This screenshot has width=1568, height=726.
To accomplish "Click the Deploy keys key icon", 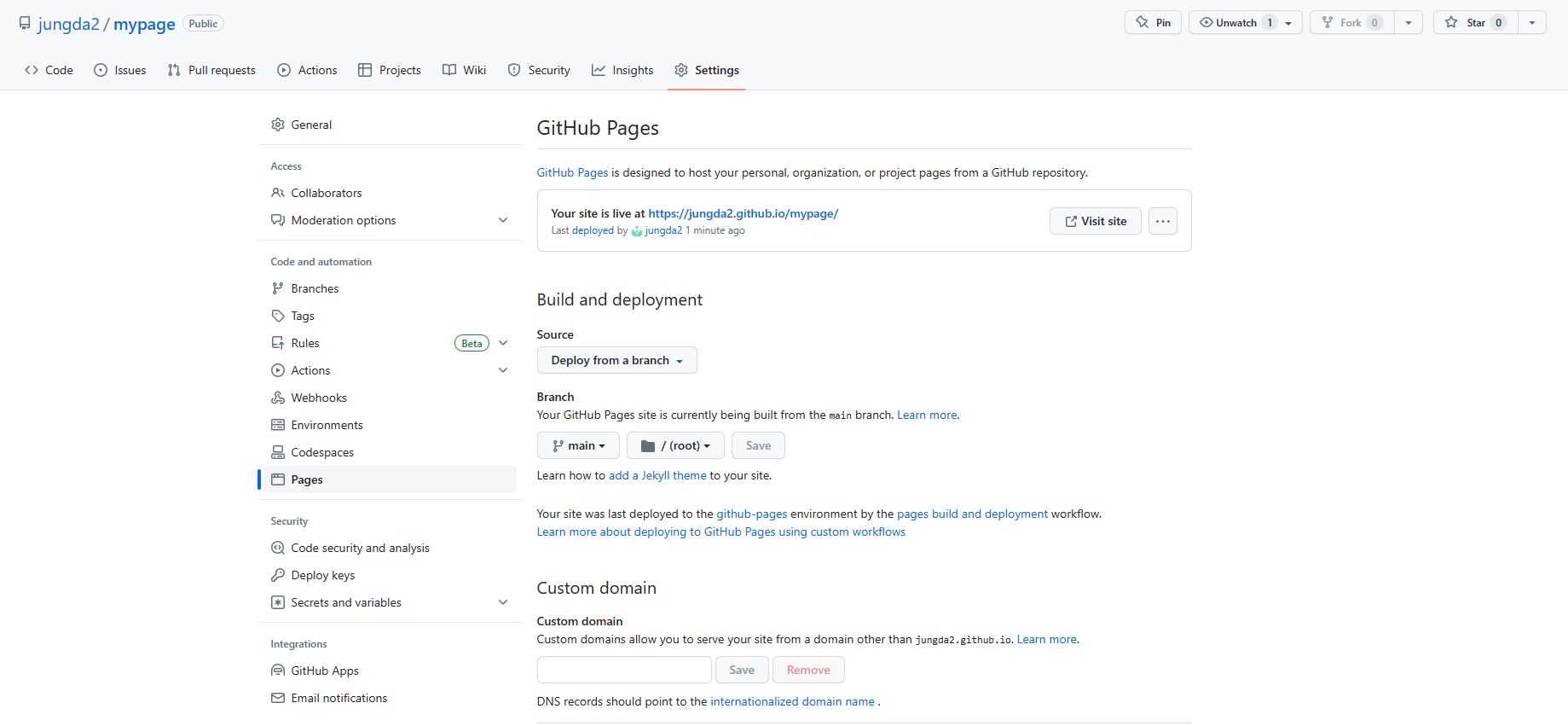I will (x=278, y=575).
